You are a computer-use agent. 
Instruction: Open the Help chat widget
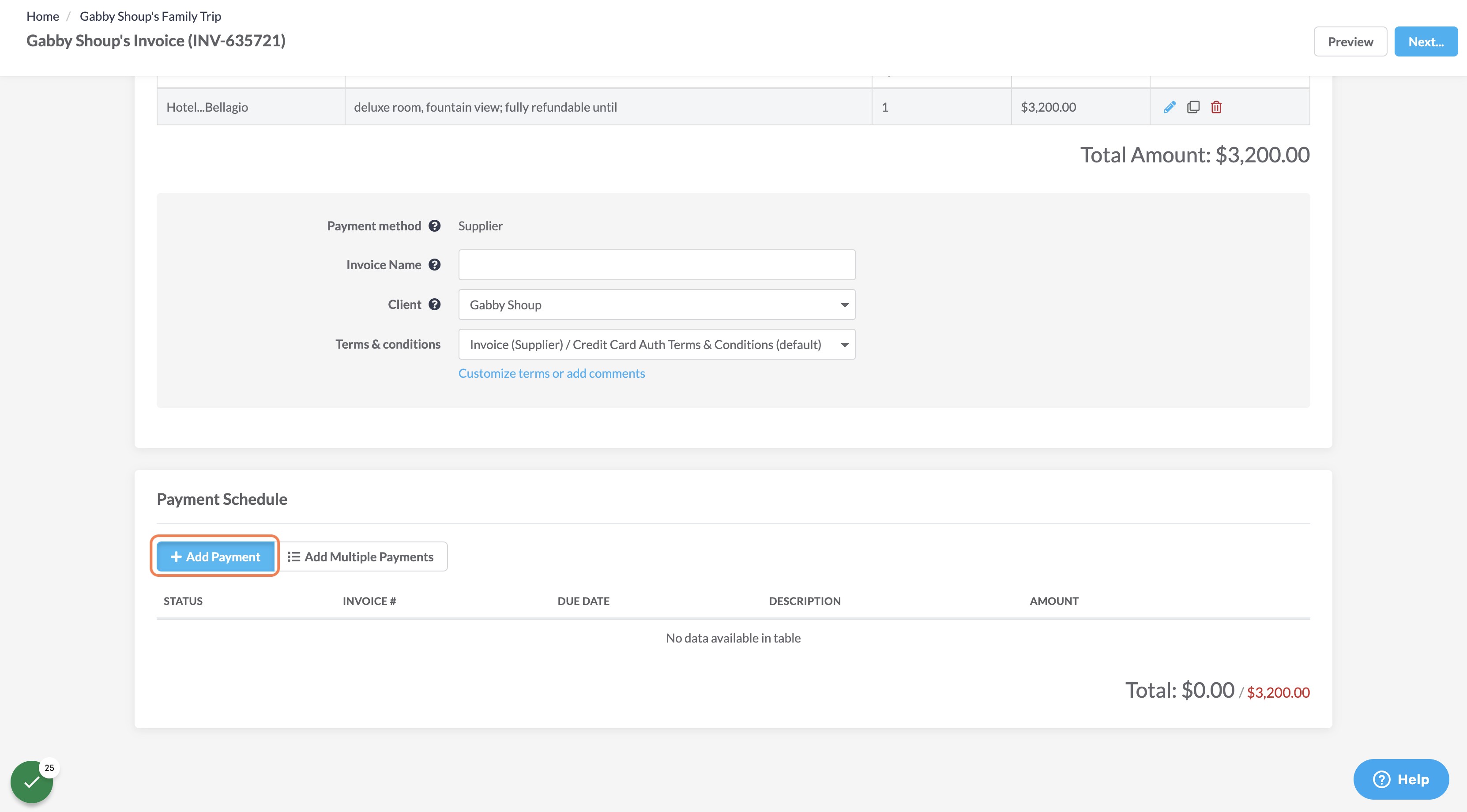[x=1400, y=779]
